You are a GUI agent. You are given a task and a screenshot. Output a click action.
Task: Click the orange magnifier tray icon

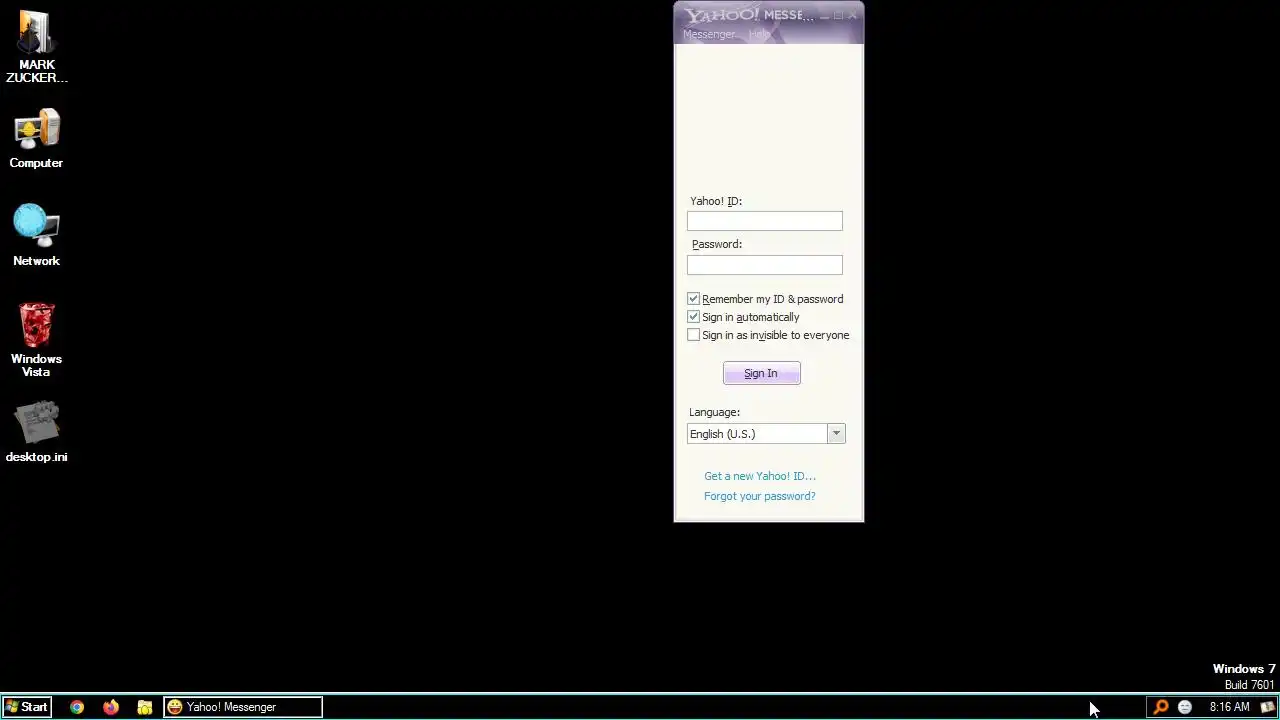coord(1161,707)
